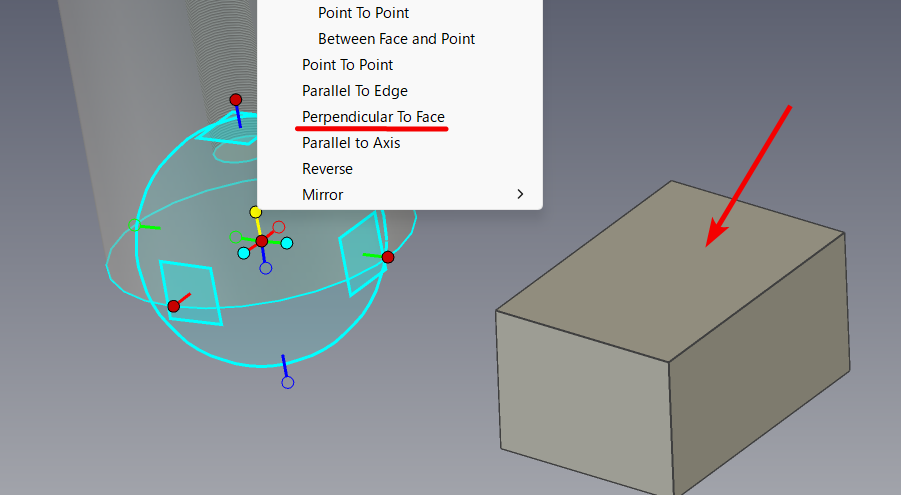Image resolution: width=901 pixels, height=495 pixels.
Task: Grab the yellow sphere handle on triad
Action: click(x=256, y=212)
